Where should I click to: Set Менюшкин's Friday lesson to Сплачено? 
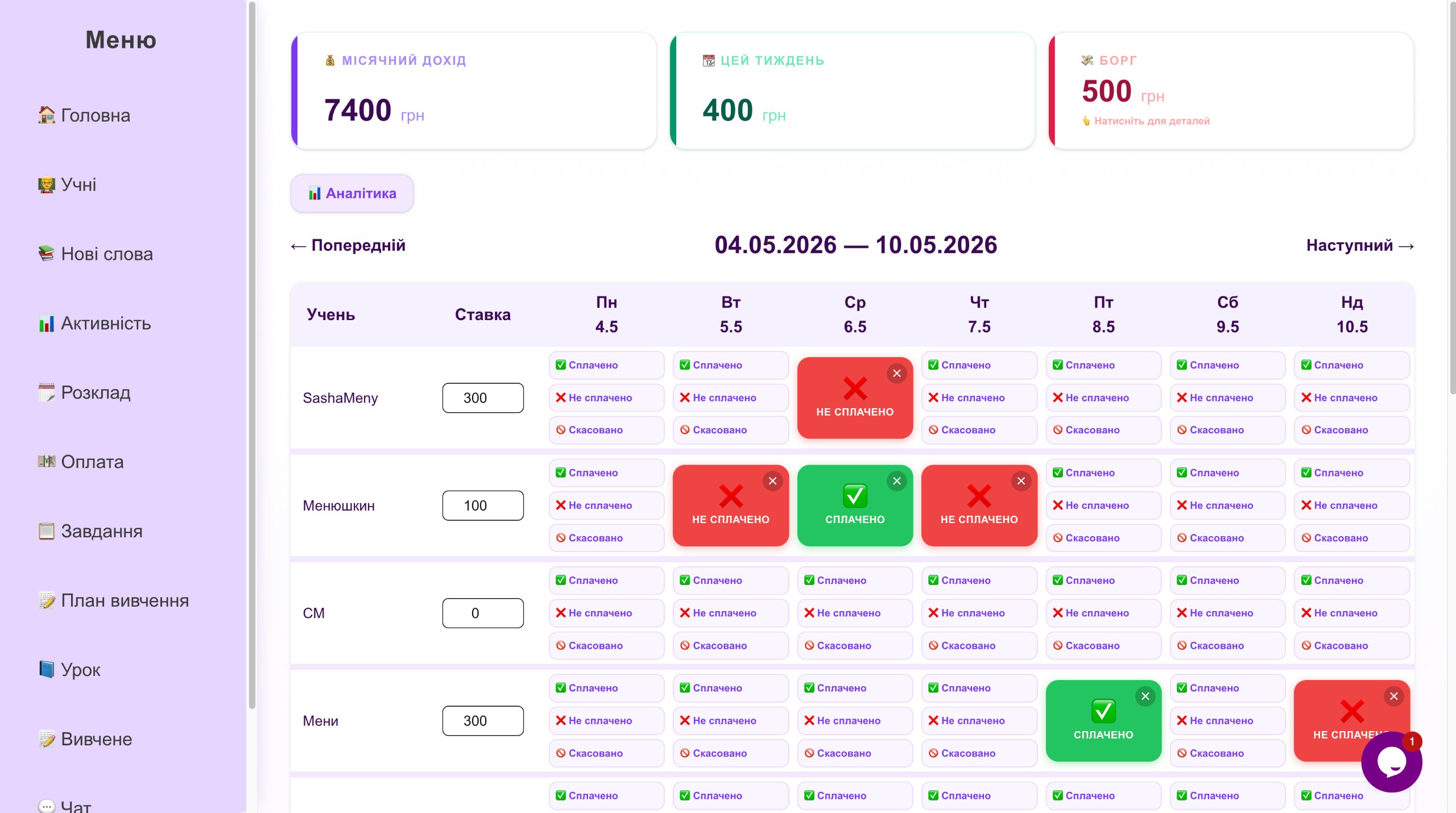pyautogui.click(x=1103, y=472)
